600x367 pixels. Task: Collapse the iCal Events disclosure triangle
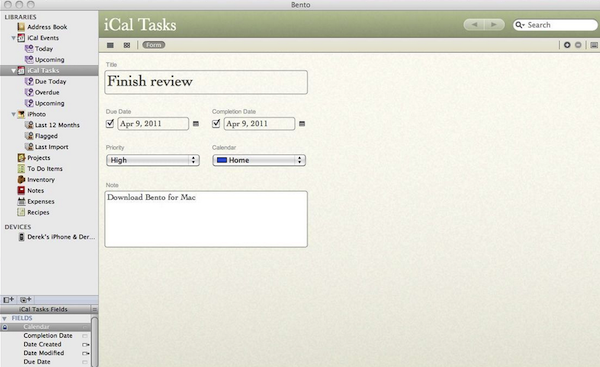(x=13, y=38)
